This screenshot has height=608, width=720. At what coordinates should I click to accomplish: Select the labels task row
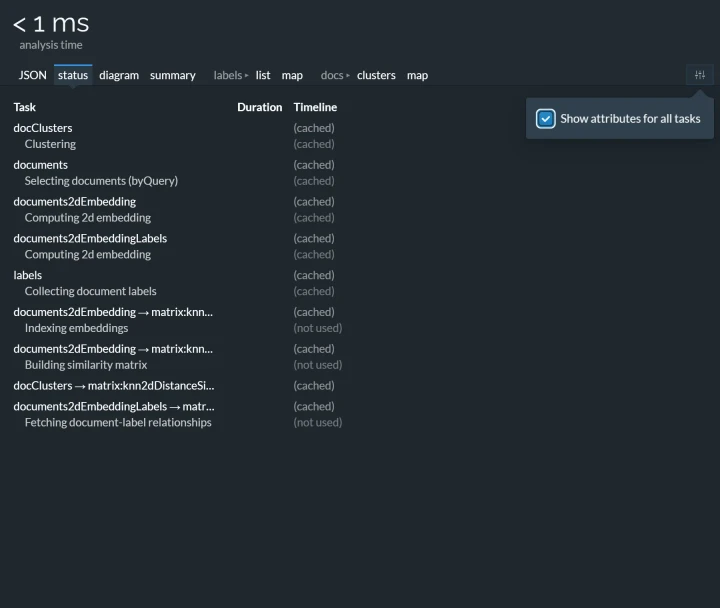click(x=28, y=275)
